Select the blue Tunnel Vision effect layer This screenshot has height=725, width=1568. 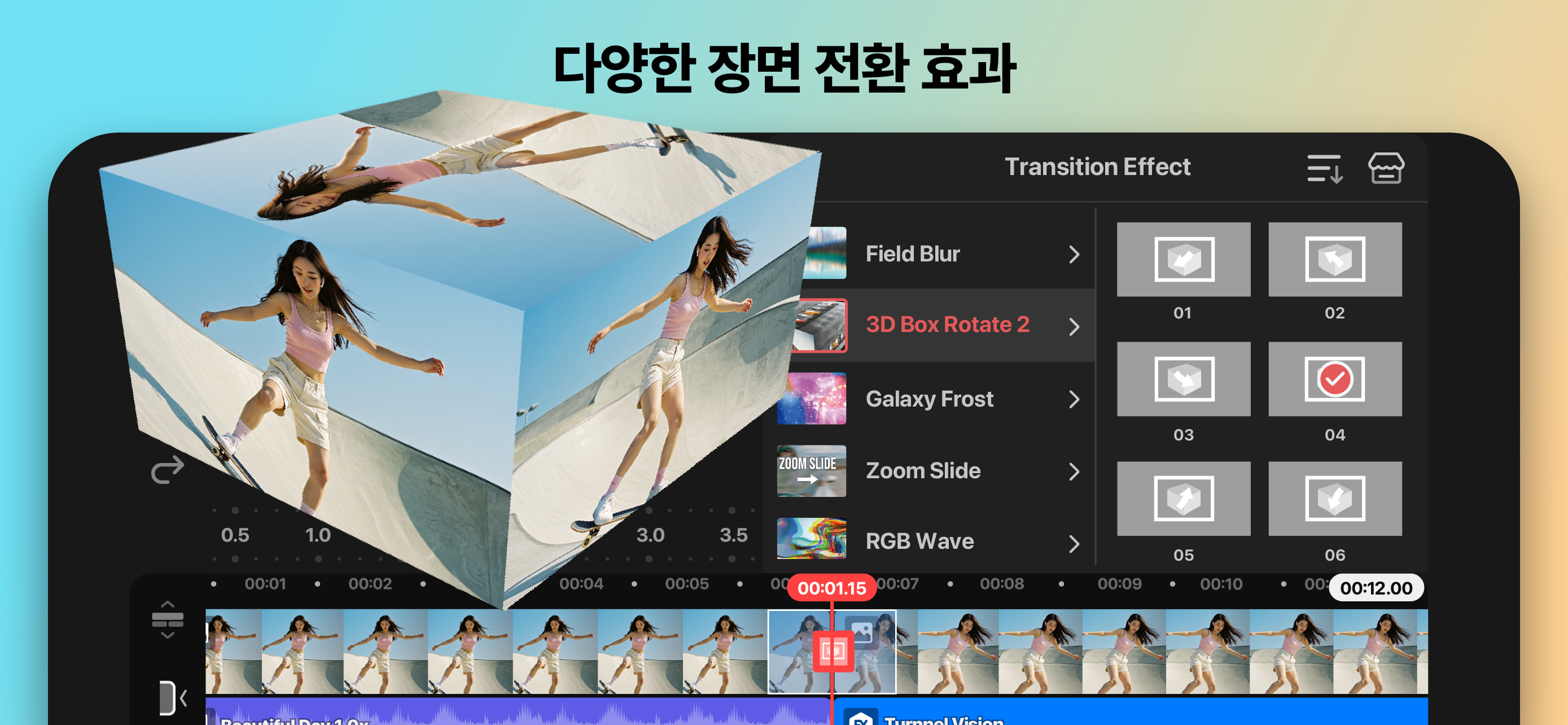click(1131, 711)
